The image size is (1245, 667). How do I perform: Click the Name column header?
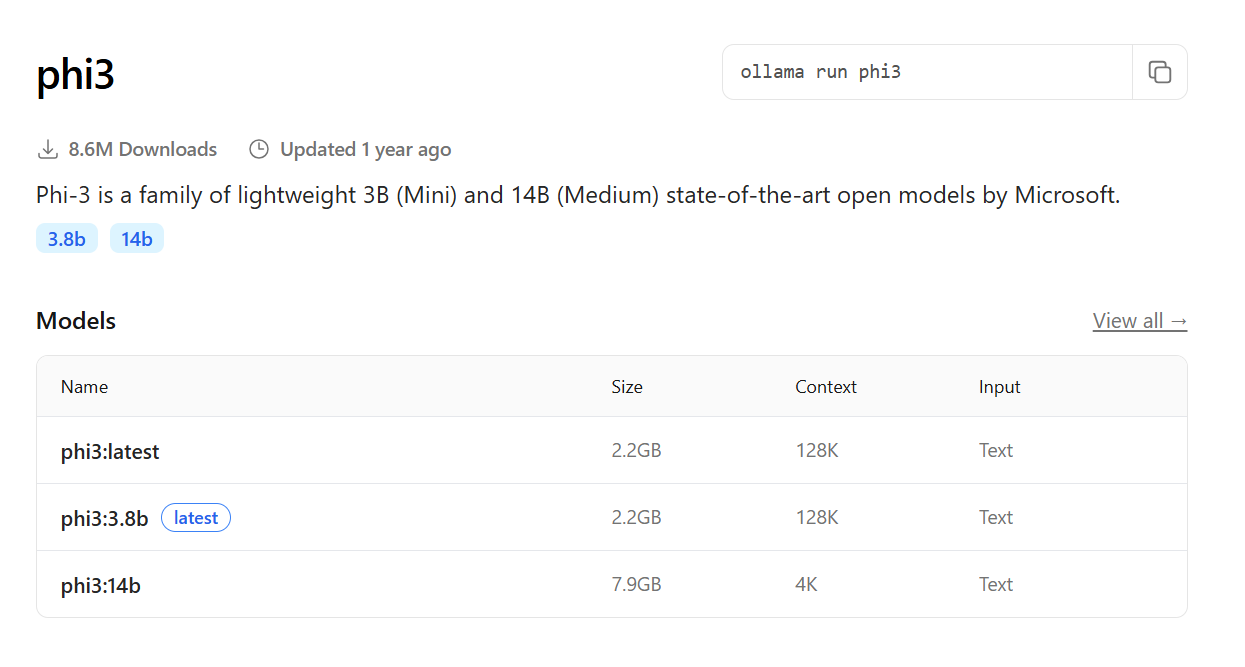tap(85, 387)
